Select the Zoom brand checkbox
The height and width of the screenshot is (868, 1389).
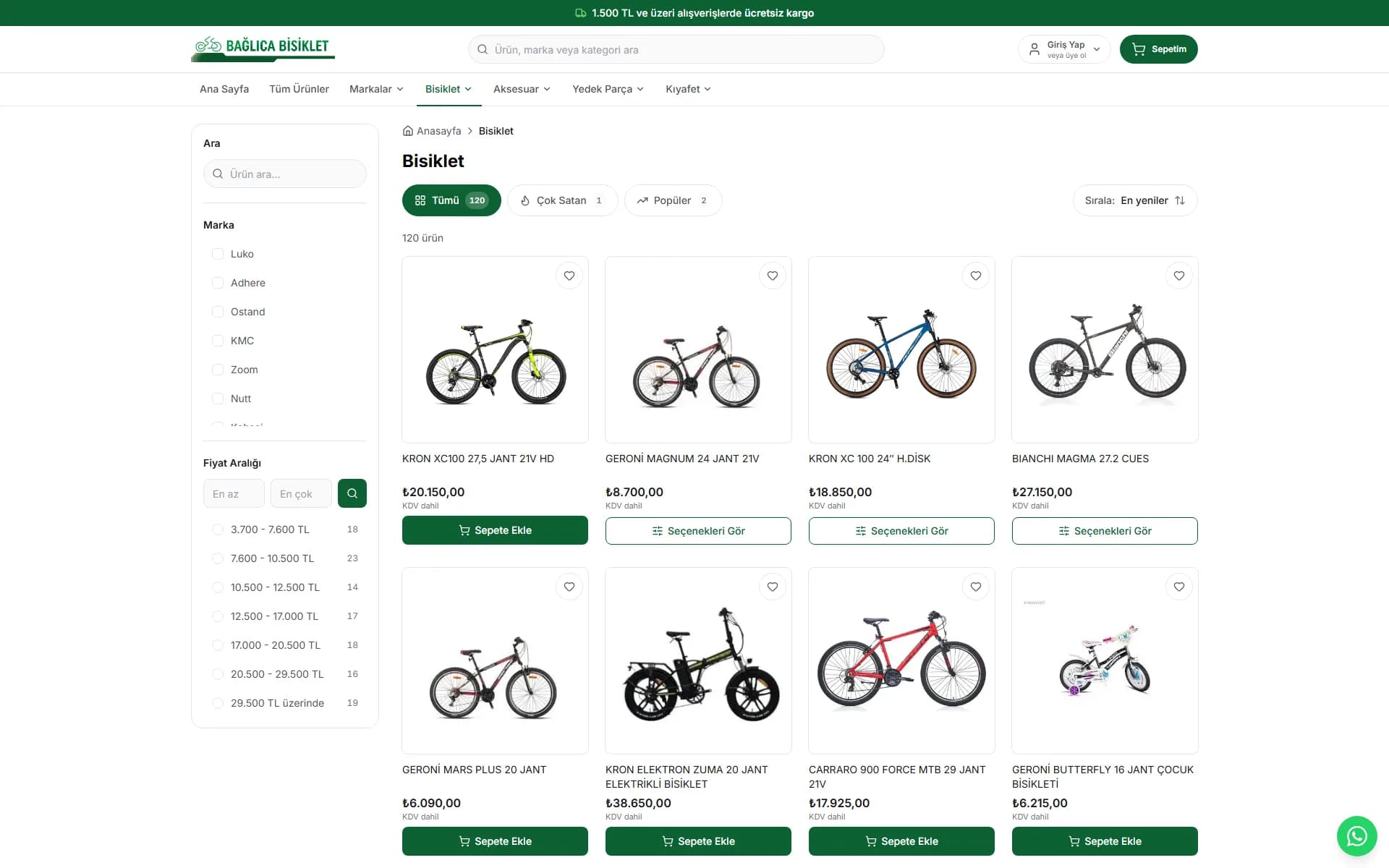pos(217,370)
